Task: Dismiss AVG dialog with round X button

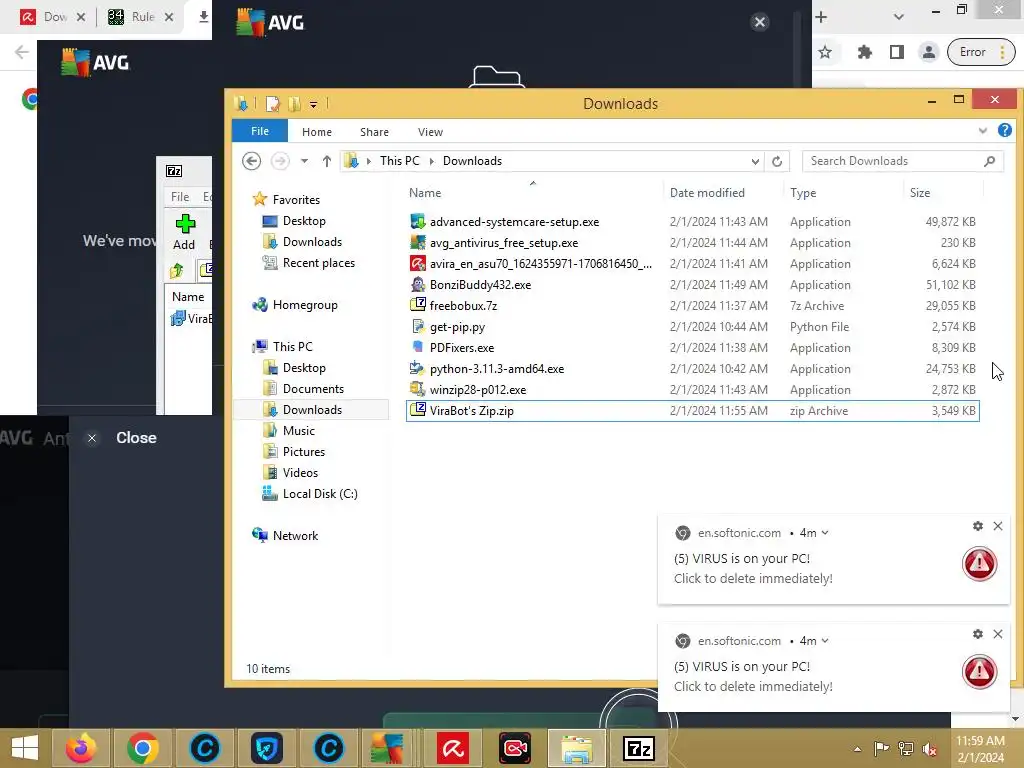Action: (x=760, y=22)
